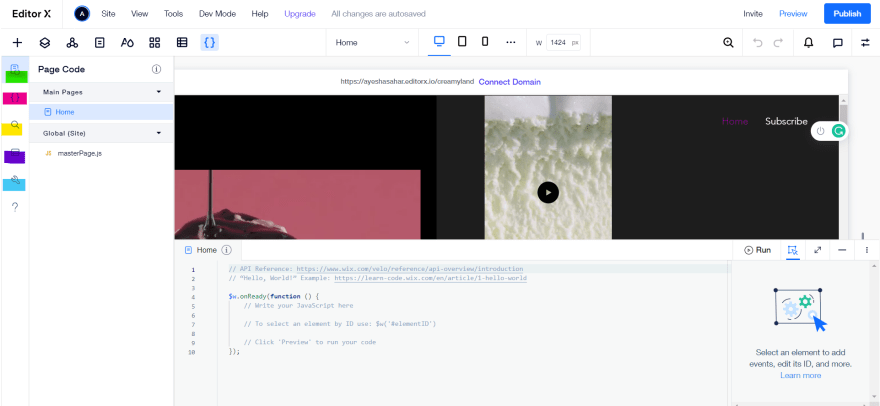
Task: Click the Editor X logo
Action: point(31,14)
